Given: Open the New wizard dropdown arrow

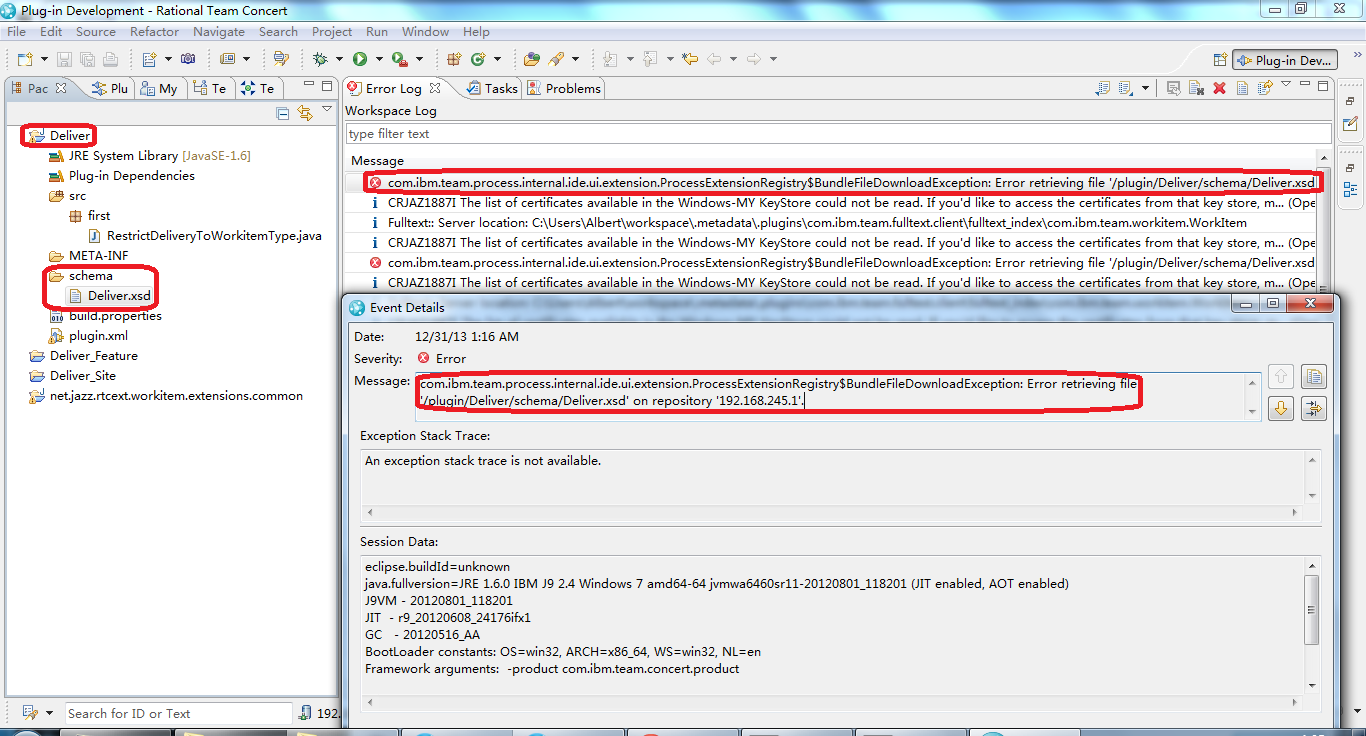Looking at the screenshot, I should point(42,59).
